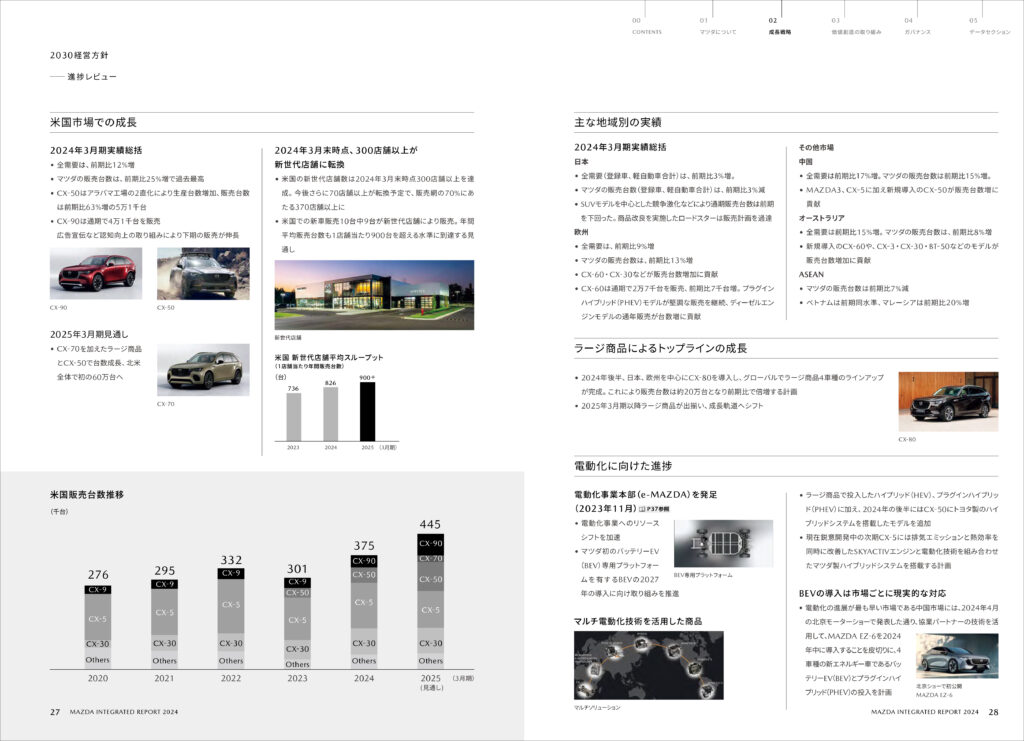This screenshot has height=741, width=1024.
Task: Select the 電動化事業本部(e-MAZDA)を発足 heading
Action: (x=646, y=495)
